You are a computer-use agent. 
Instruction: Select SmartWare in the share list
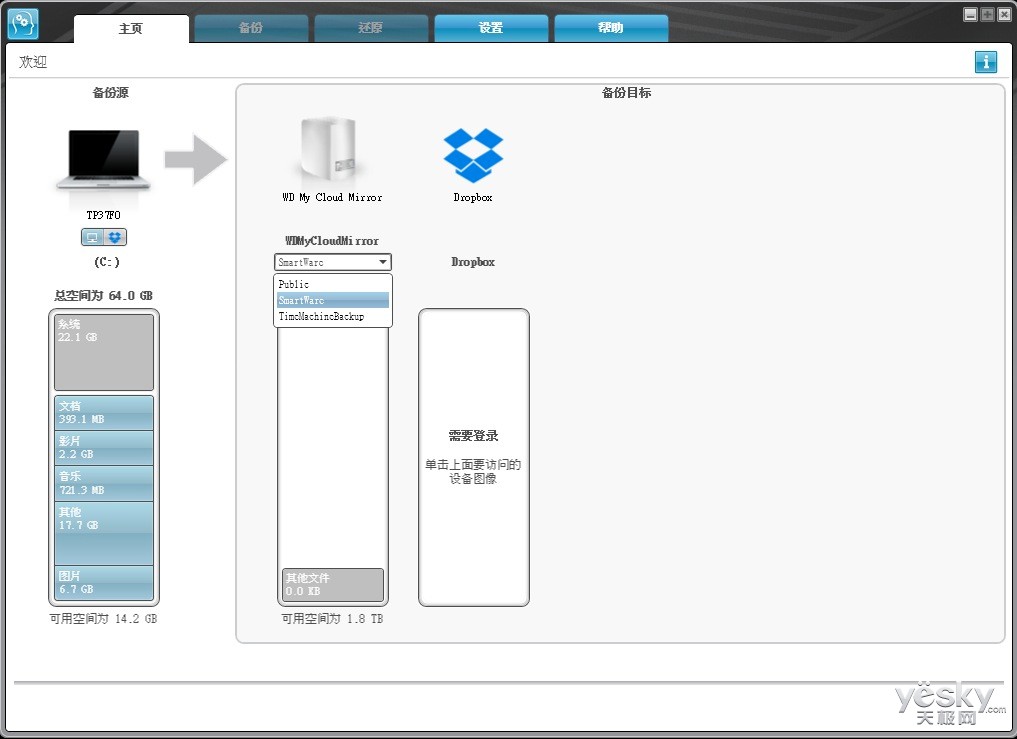333,300
